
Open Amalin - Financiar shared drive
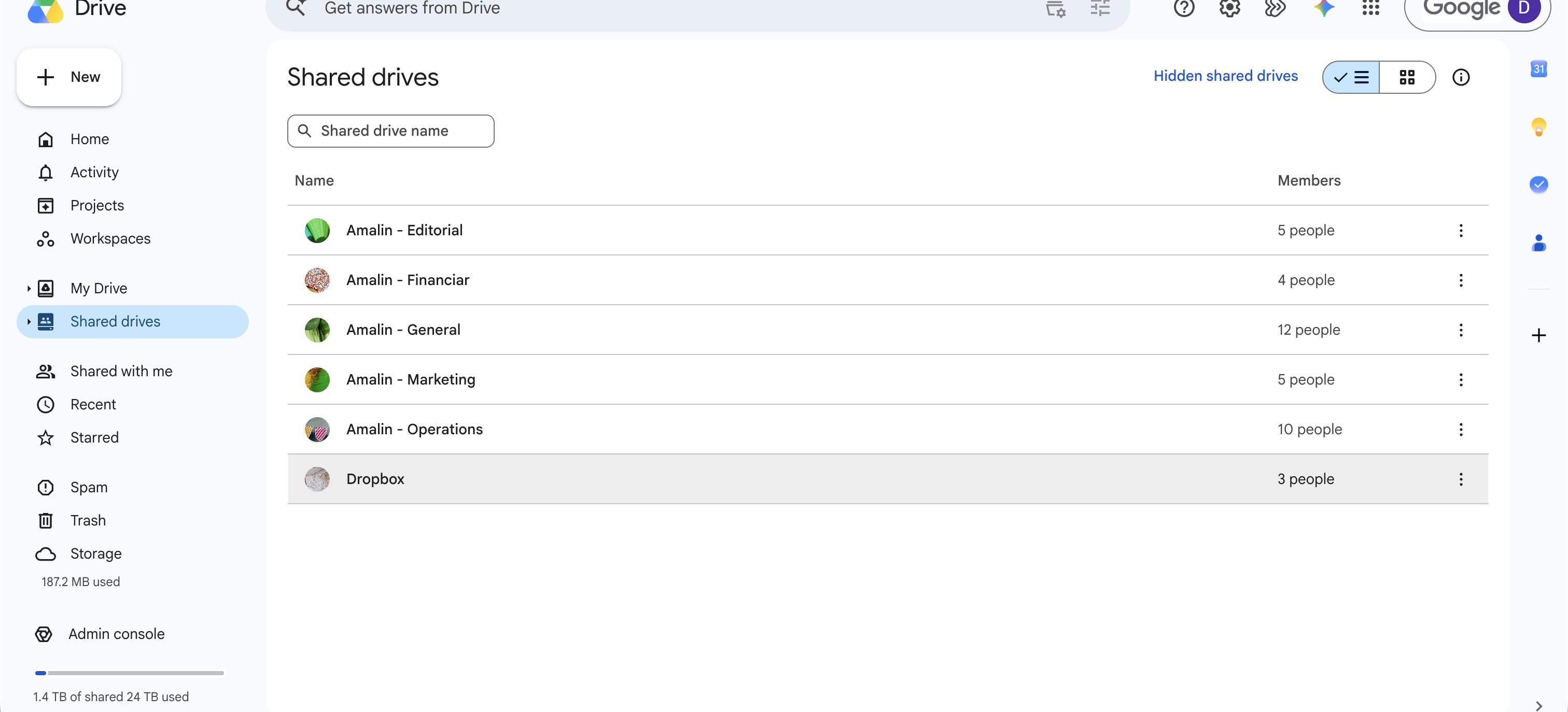pos(888,280)
